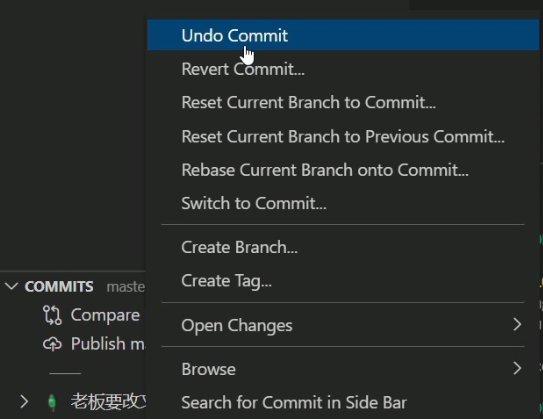Image resolution: width=543 pixels, height=419 pixels.
Task: Click the Compare git icon
Action: [x=52, y=315]
